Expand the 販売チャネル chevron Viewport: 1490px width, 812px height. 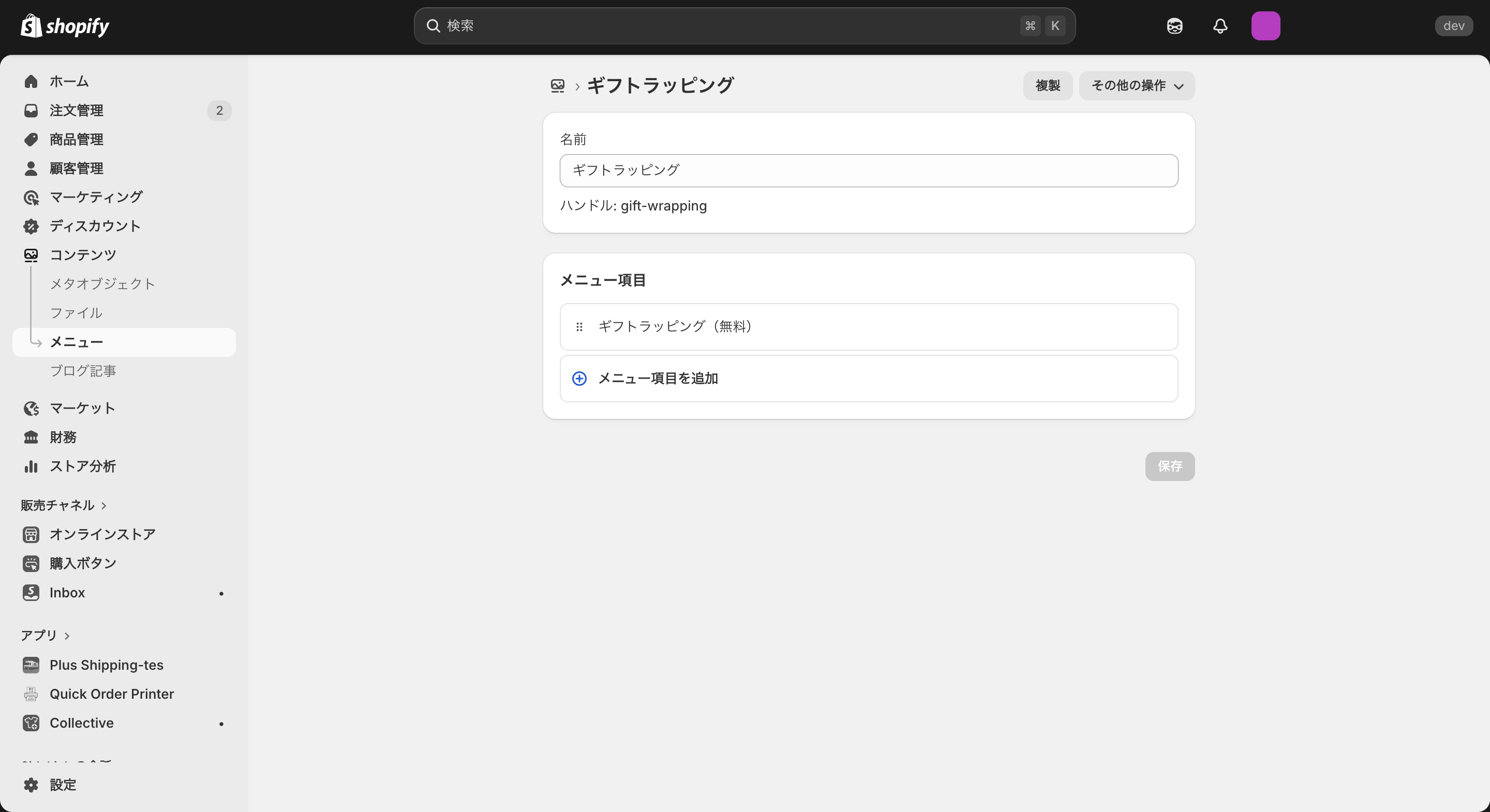[x=103, y=505]
